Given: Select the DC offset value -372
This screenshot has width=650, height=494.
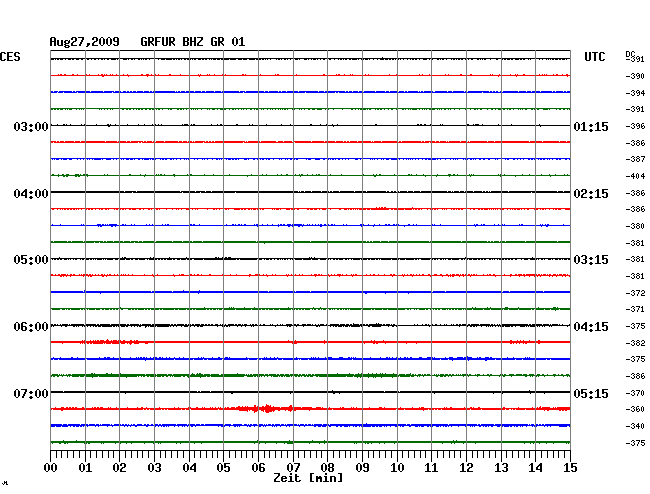Looking at the screenshot, I should click(635, 293).
